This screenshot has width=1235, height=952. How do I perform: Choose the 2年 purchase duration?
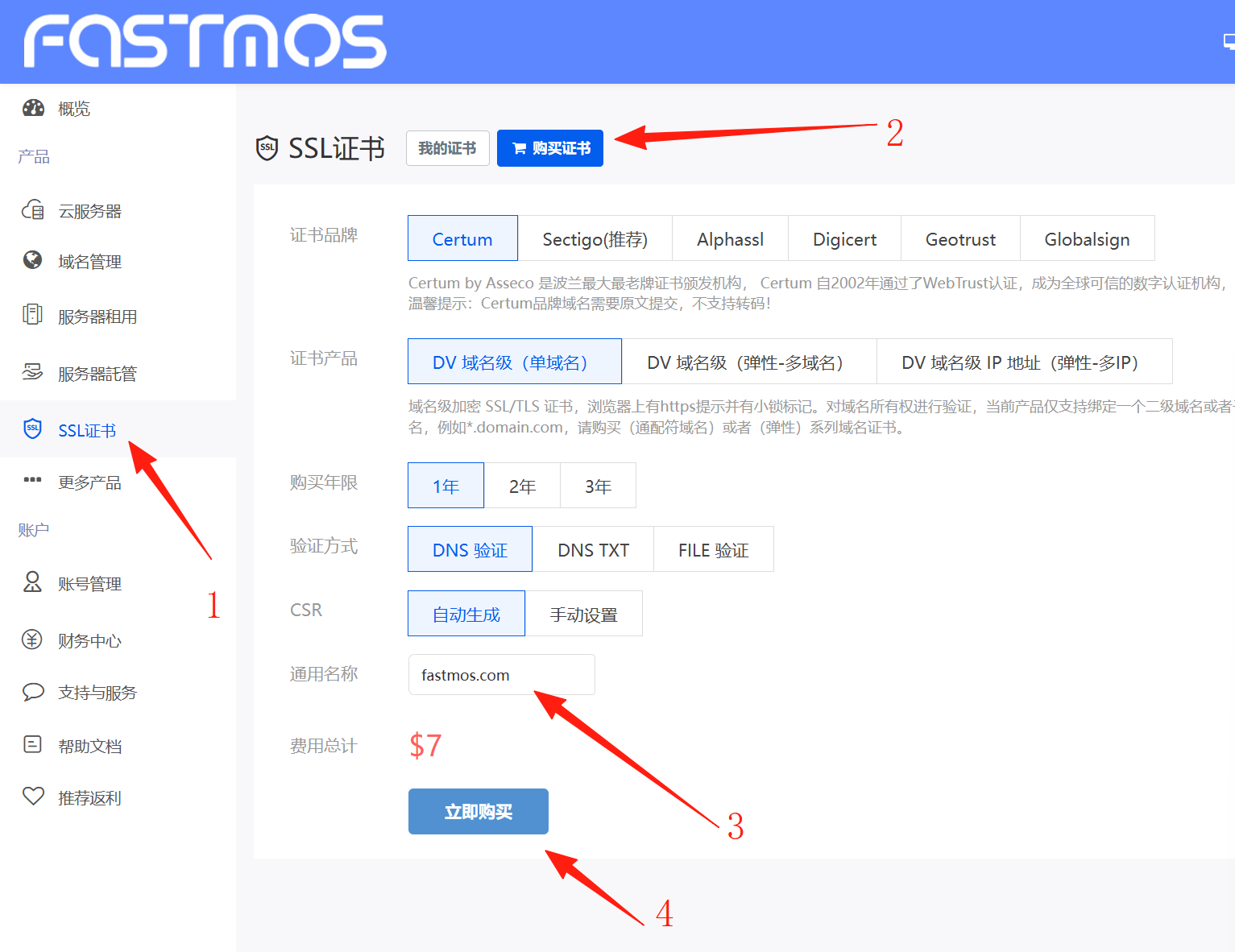522,486
